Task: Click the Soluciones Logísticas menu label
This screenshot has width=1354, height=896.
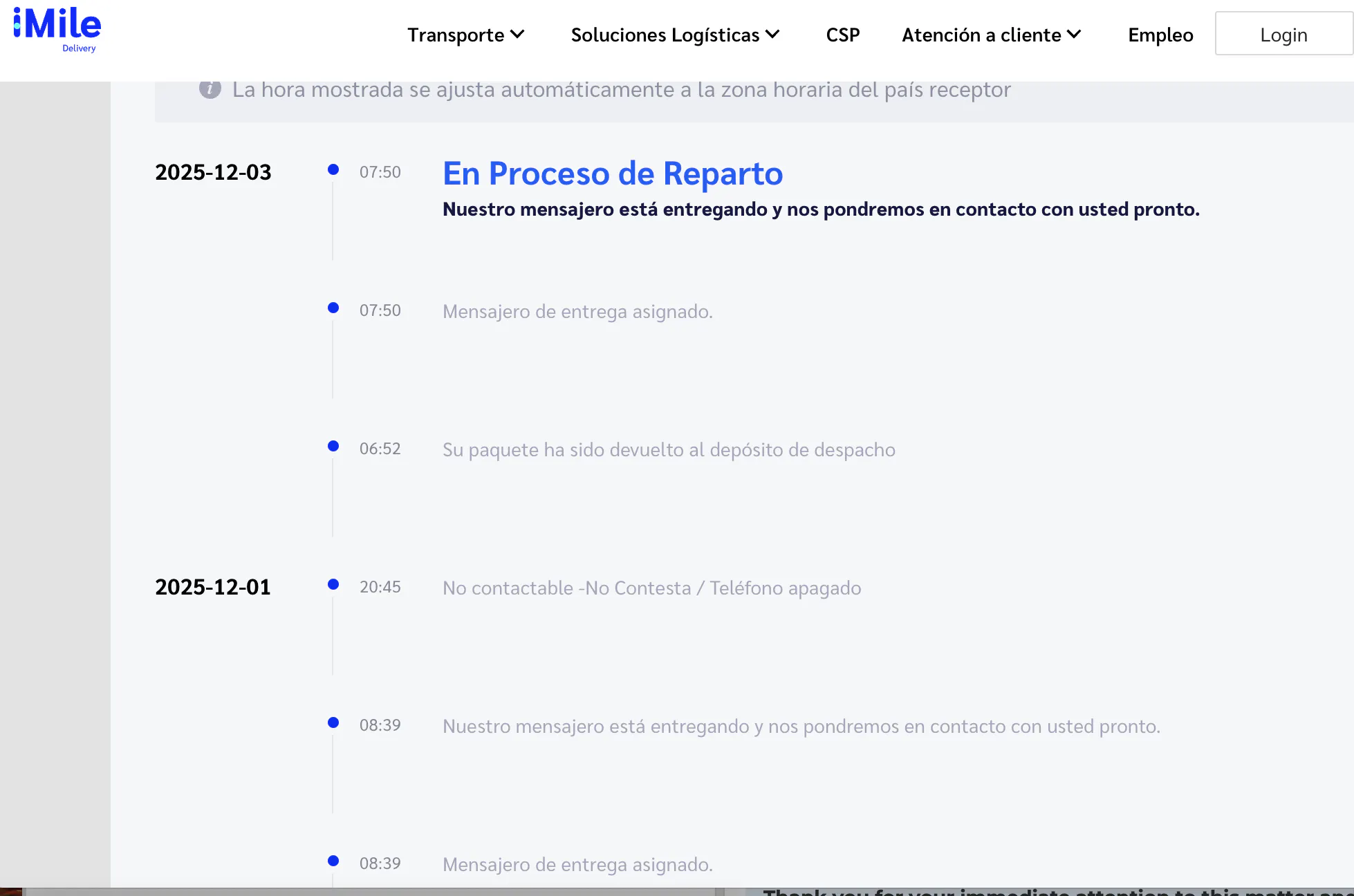Action: [665, 35]
